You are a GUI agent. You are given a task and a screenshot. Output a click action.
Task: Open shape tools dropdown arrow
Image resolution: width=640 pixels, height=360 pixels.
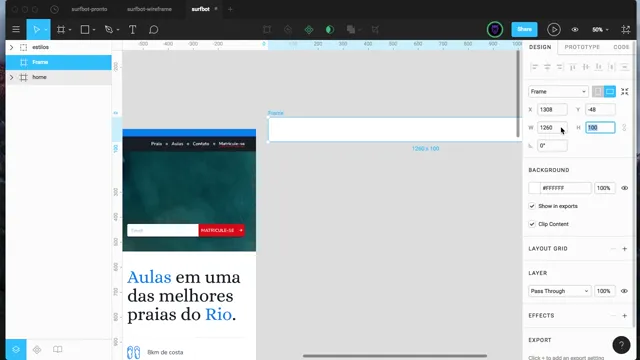[x=94, y=30]
